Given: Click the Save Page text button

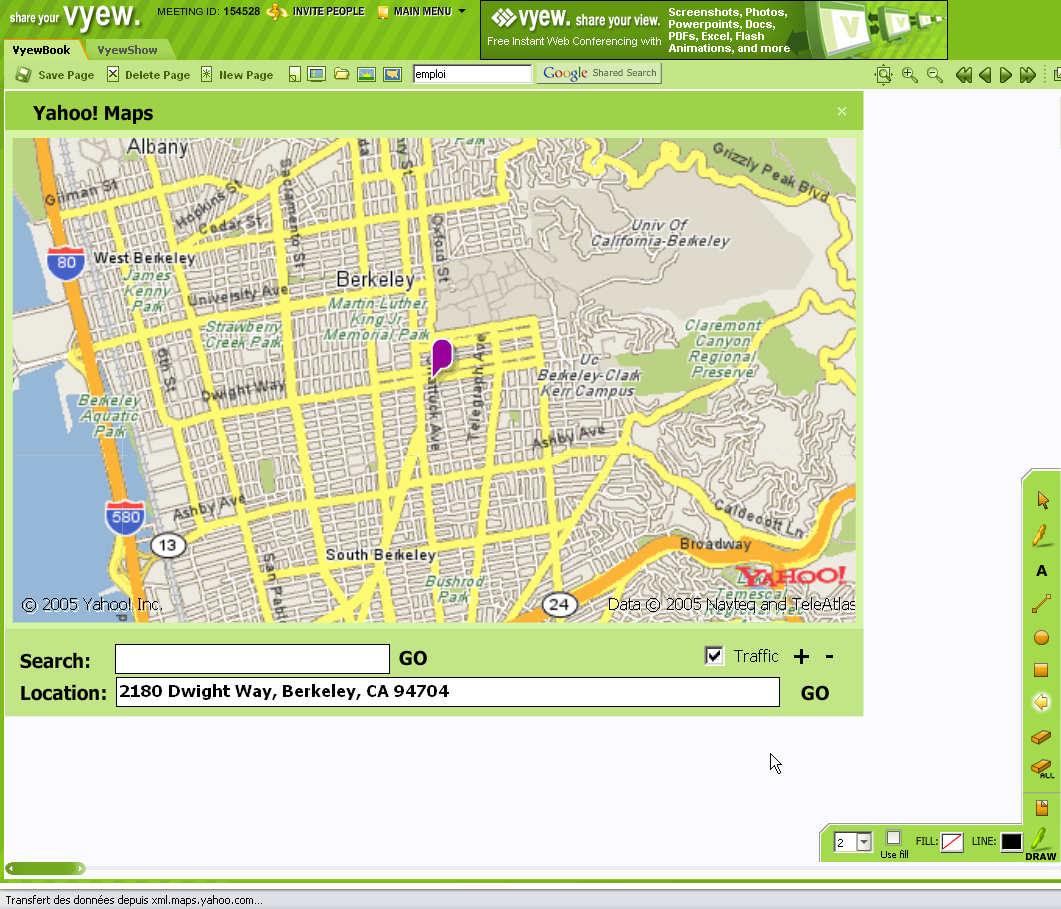Looking at the screenshot, I should point(66,75).
